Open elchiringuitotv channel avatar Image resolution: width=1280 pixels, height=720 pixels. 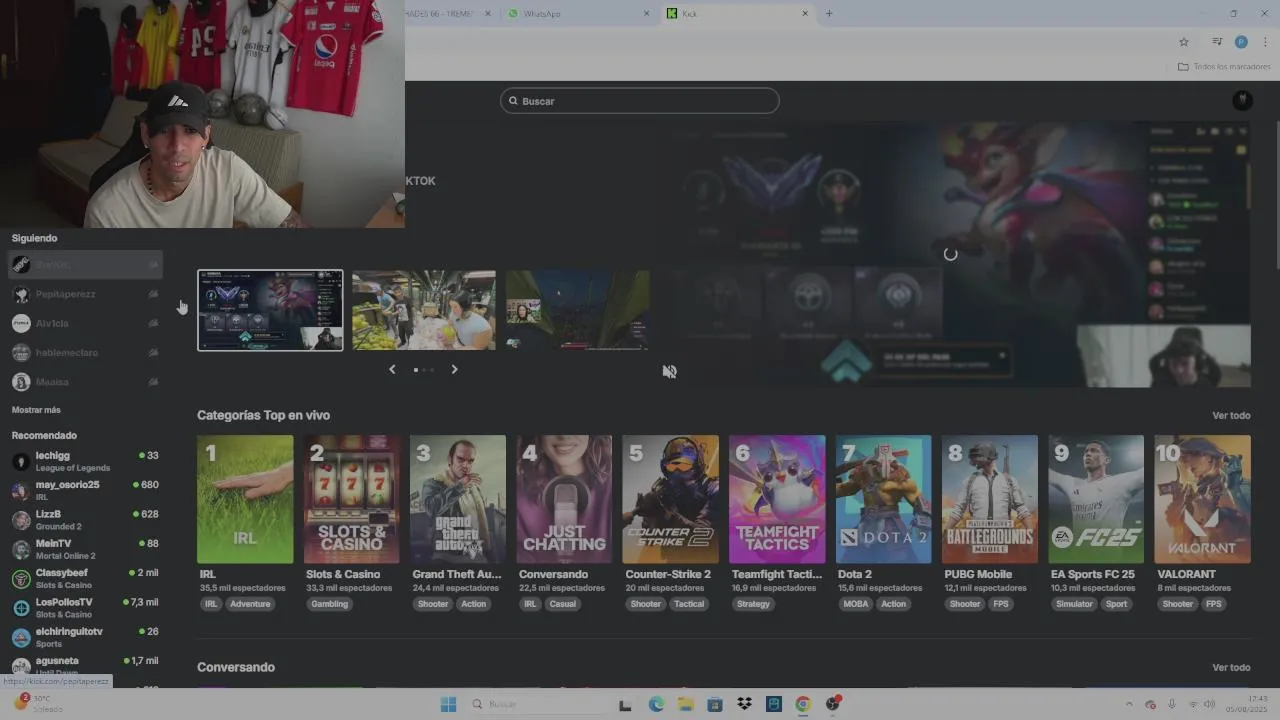click(x=20, y=637)
